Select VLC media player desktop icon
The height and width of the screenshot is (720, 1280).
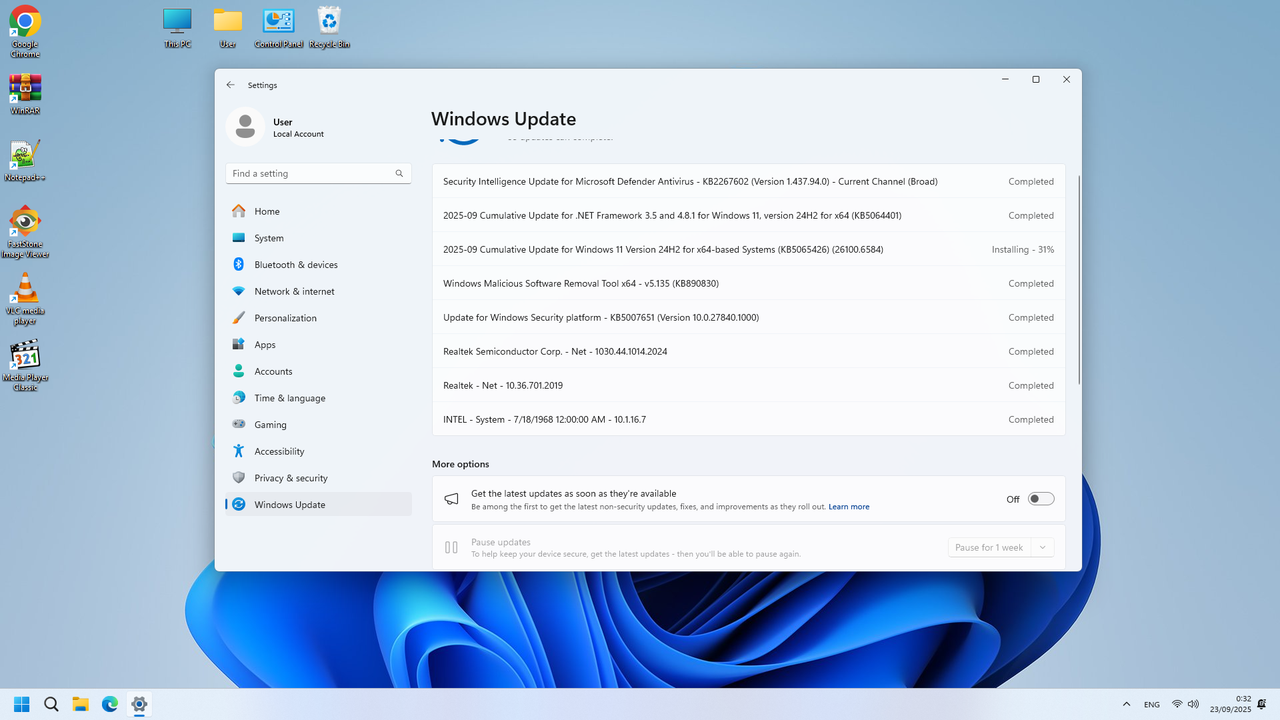point(25,300)
